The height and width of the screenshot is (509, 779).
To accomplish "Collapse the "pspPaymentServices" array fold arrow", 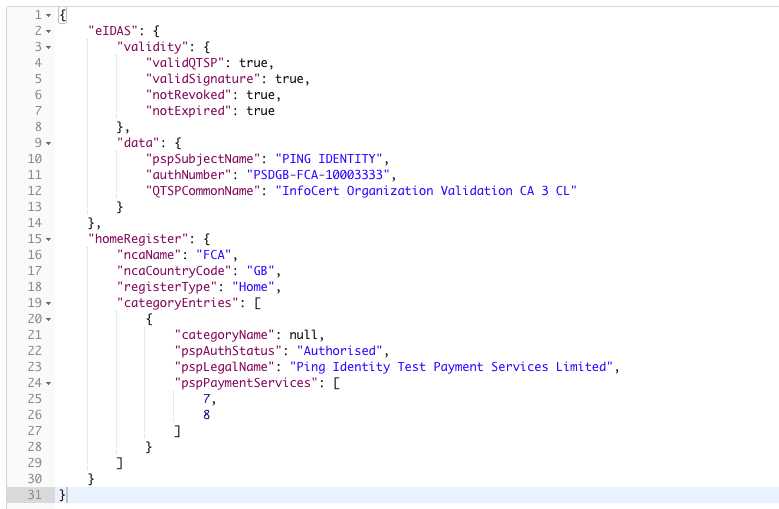I will pyautogui.click(x=49, y=383).
